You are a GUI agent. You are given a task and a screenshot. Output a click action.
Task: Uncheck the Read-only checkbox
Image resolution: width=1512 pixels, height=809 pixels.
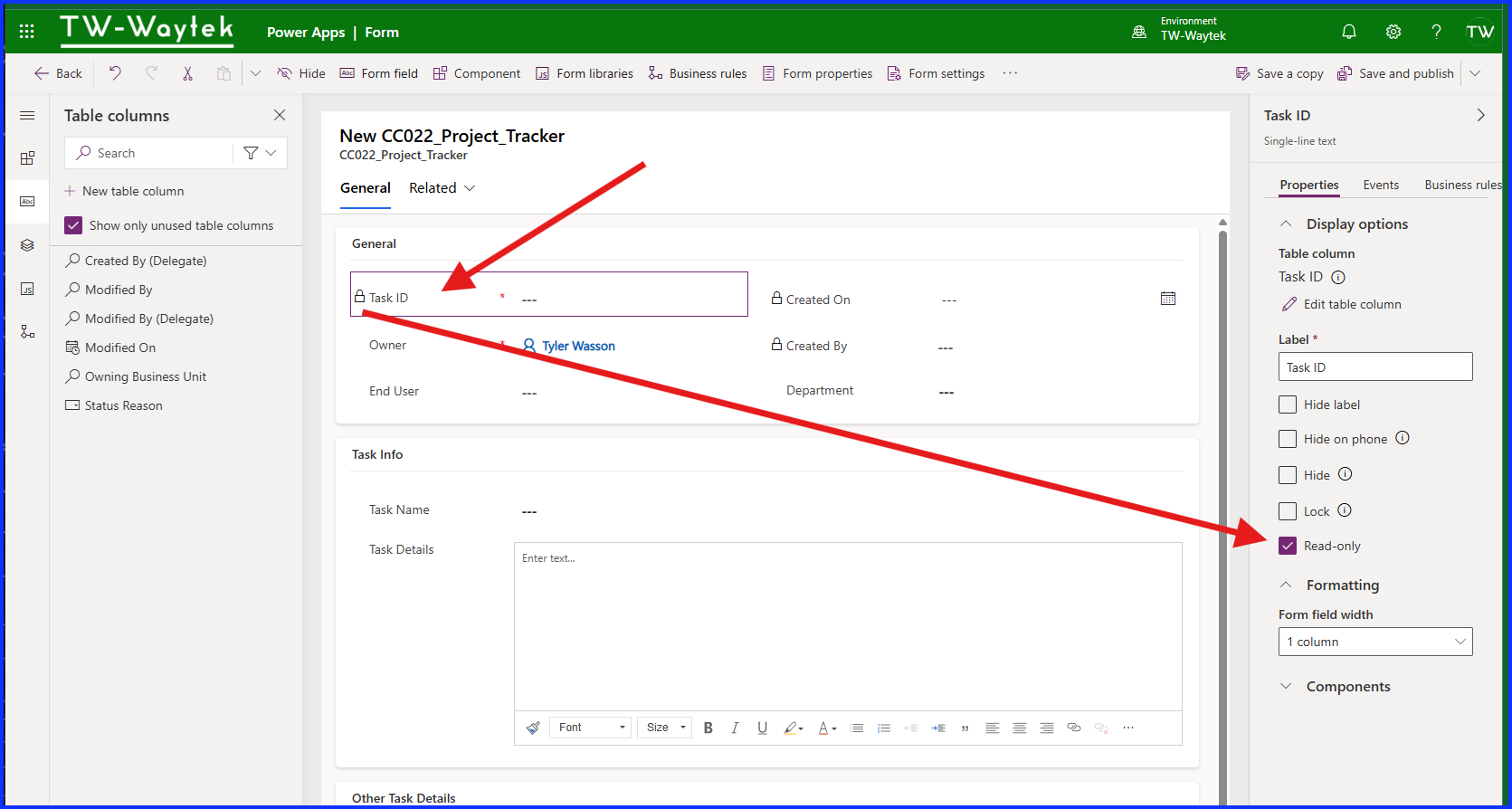[1288, 546]
